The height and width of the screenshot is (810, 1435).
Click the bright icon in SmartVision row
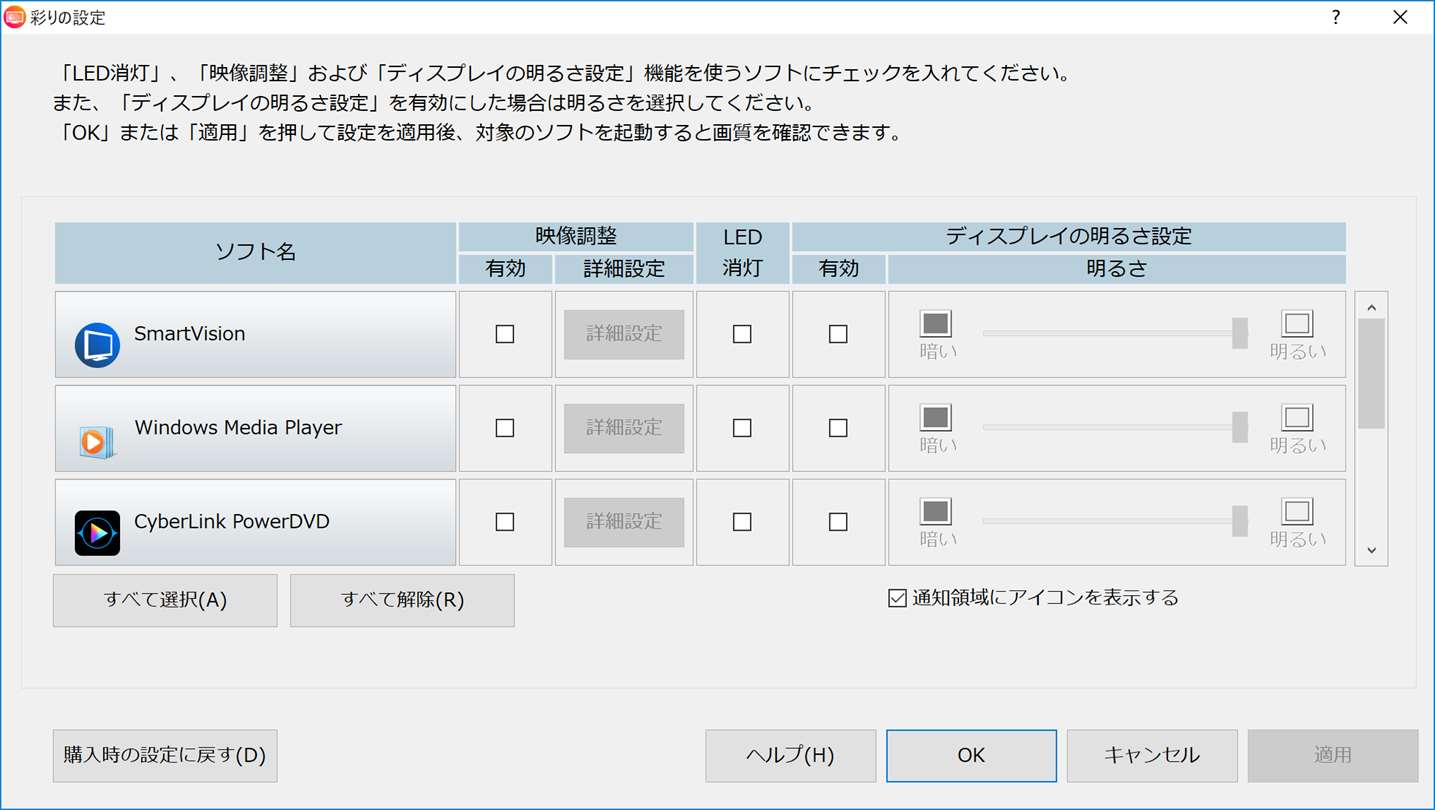[1297, 324]
